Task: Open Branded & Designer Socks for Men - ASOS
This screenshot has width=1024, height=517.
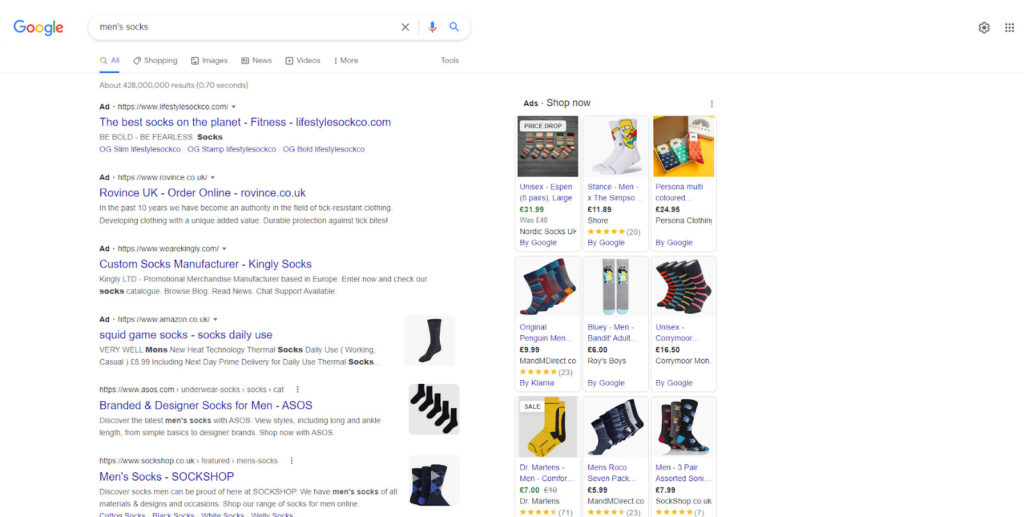Action: [206, 405]
